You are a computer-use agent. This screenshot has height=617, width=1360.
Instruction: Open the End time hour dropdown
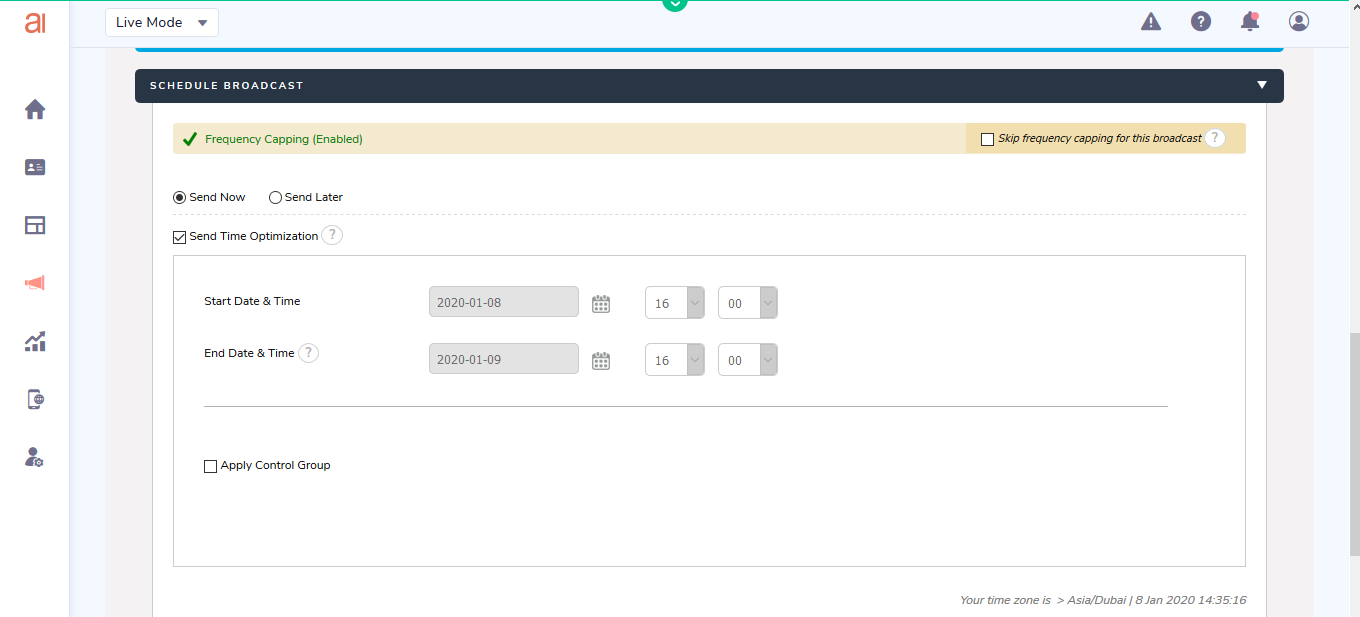click(x=675, y=360)
